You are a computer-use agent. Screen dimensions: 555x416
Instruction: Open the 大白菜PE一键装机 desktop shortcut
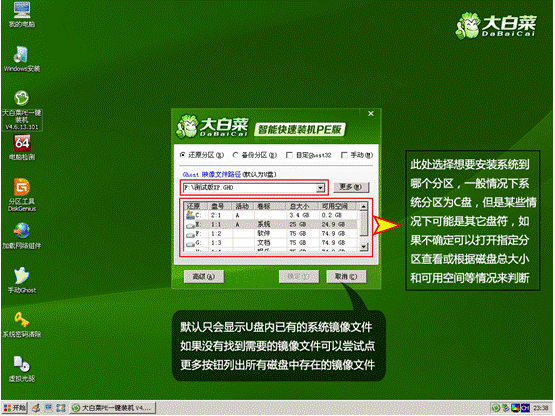(x=22, y=110)
